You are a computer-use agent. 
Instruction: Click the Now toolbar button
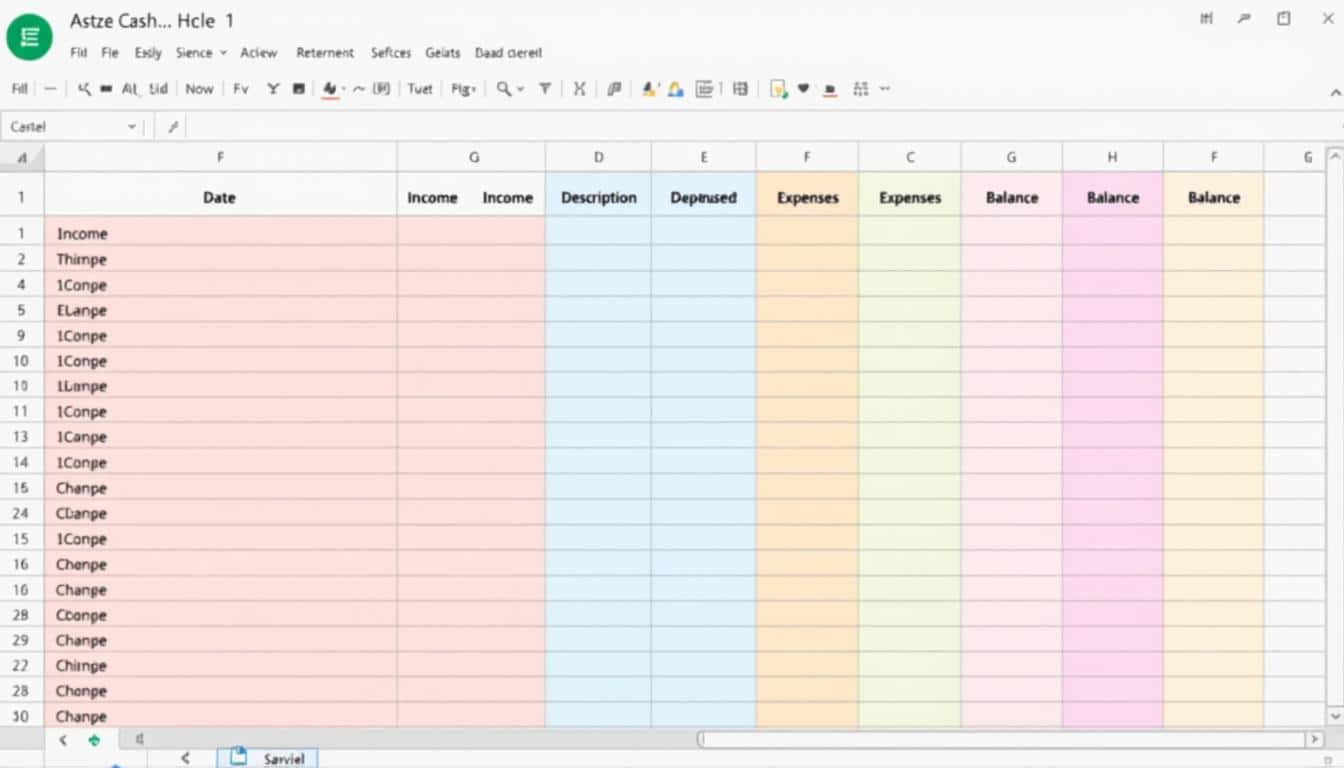click(x=199, y=89)
